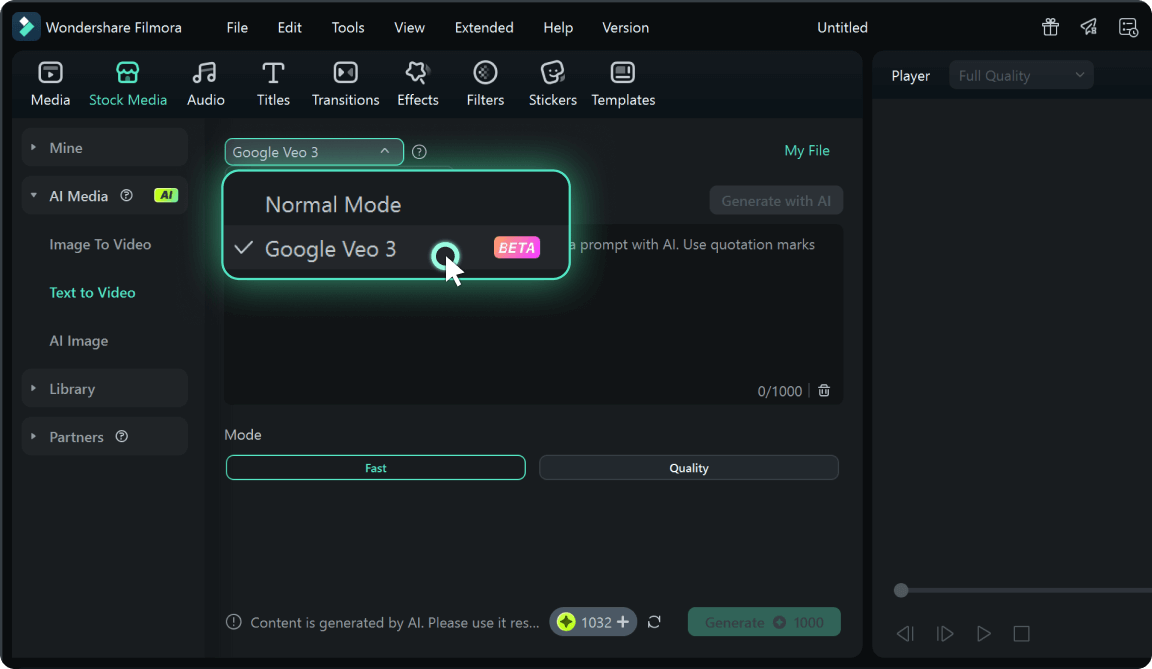Step back one frame in Player
Image resolution: width=1152 pixels, height=669 pixels.
click(905, 633)
